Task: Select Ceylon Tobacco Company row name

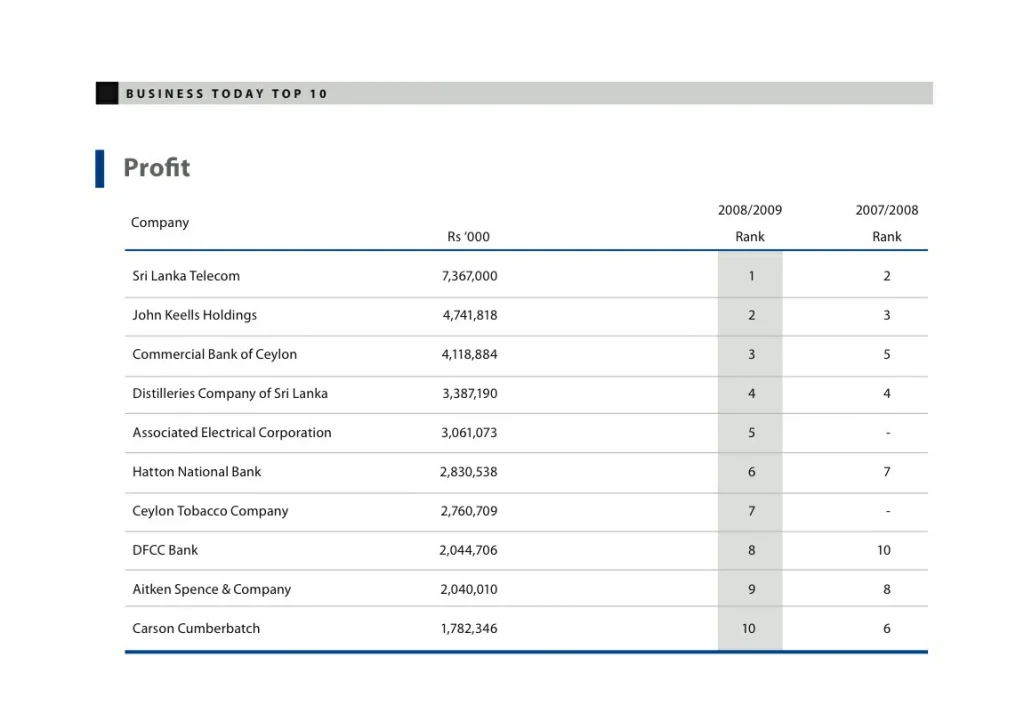Action: pos(210,511)
